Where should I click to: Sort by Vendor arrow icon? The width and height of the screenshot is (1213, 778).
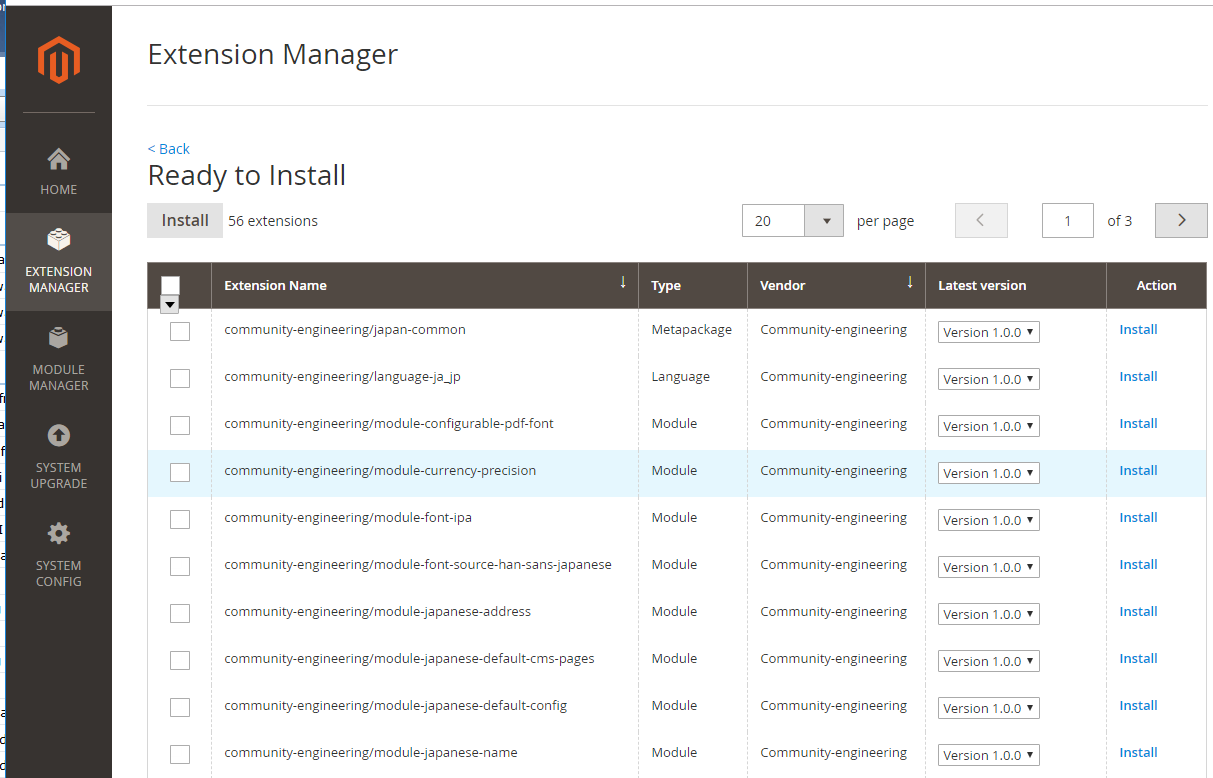(x=910, y=283)
